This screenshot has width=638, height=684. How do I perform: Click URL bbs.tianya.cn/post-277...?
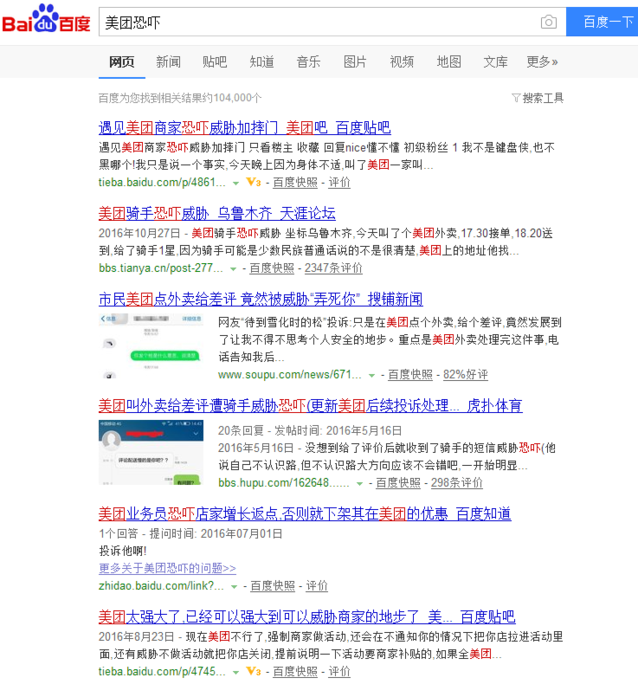point(160,268)
